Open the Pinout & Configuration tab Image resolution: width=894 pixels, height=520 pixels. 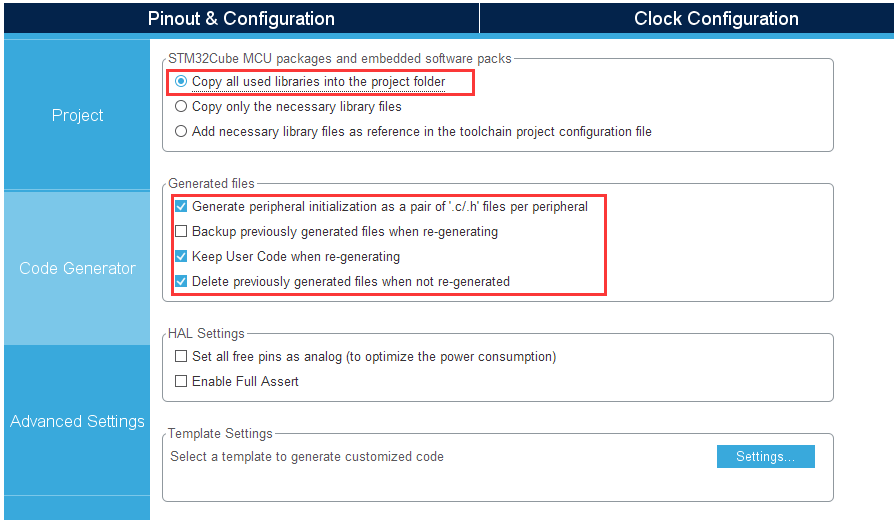(241, 18)
